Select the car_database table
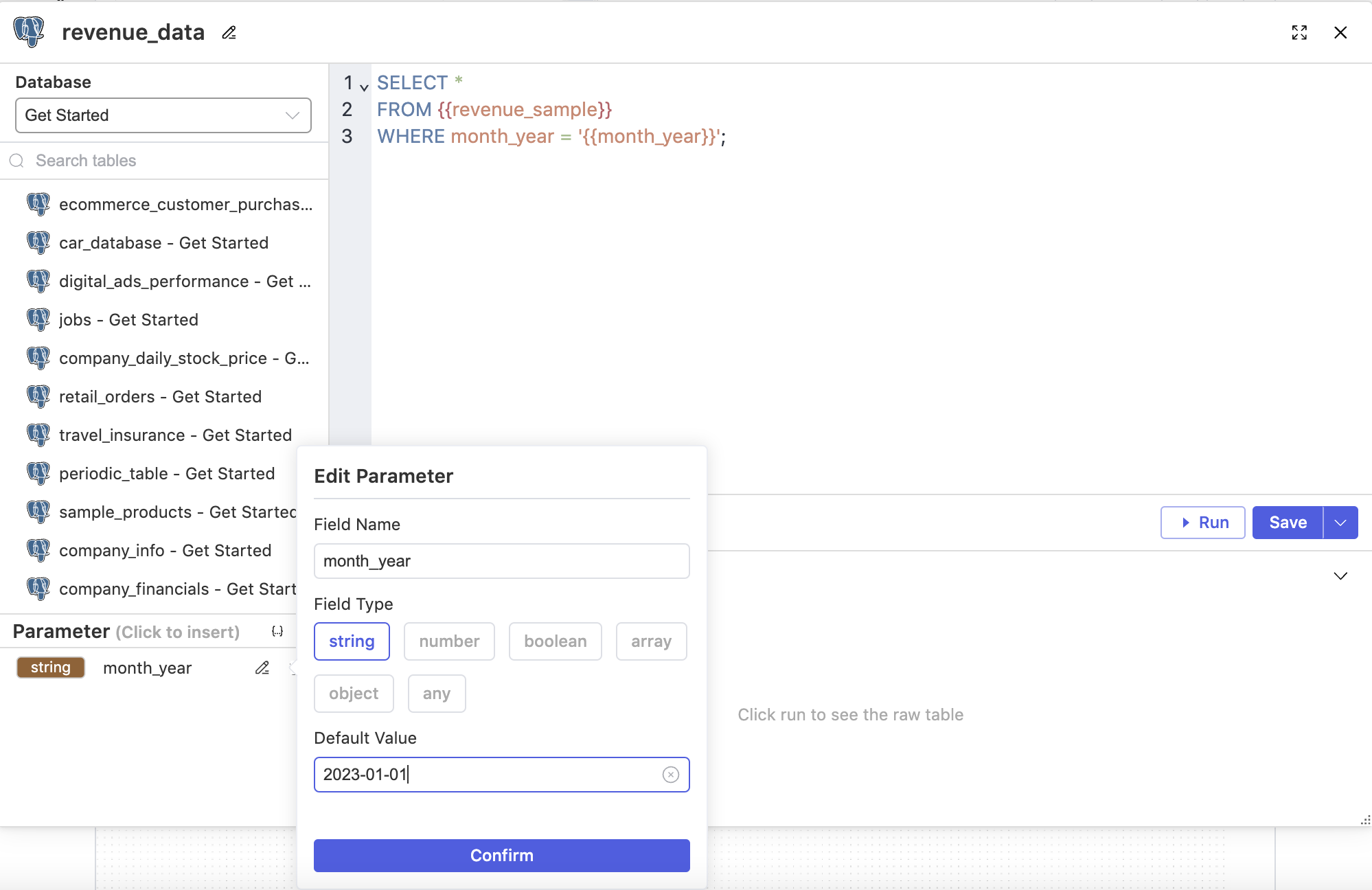 163,242
